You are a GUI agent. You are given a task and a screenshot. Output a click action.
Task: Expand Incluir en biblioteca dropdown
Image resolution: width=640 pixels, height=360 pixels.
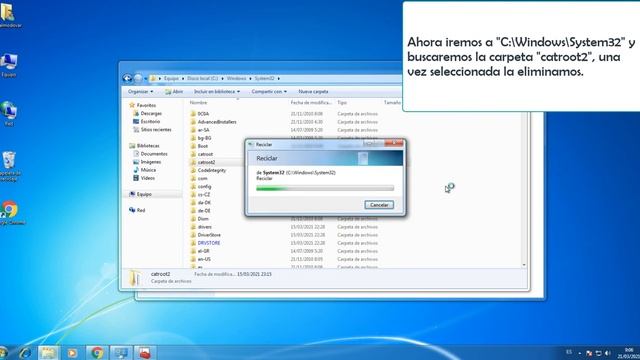[217, 91]
